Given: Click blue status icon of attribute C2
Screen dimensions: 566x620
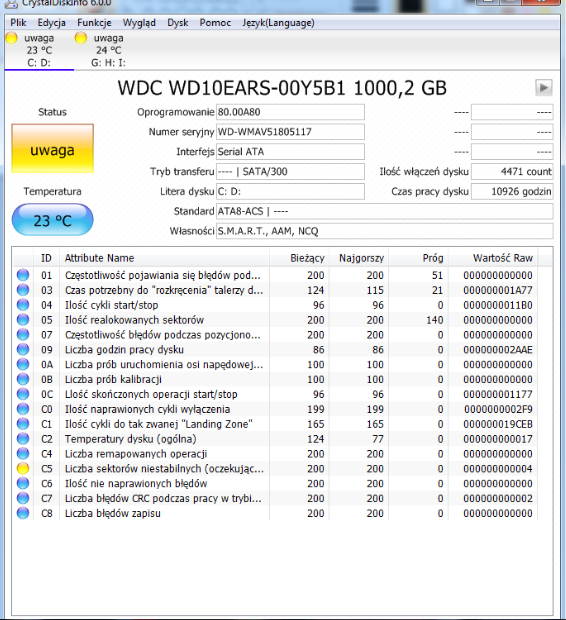Looking at the screenshot, I should (23, 439).
